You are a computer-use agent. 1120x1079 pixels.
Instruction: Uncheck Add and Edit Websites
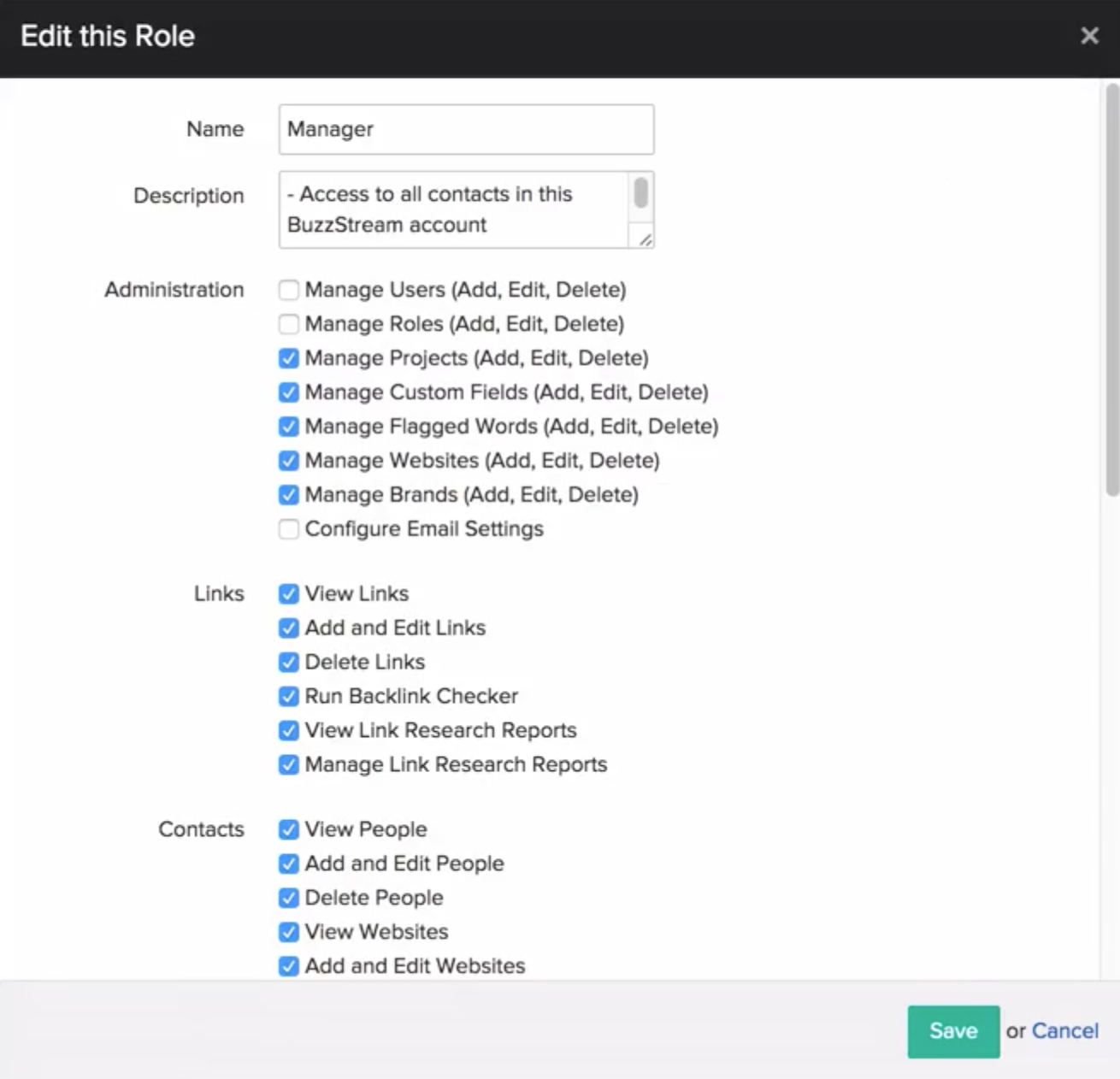[289, 967]
